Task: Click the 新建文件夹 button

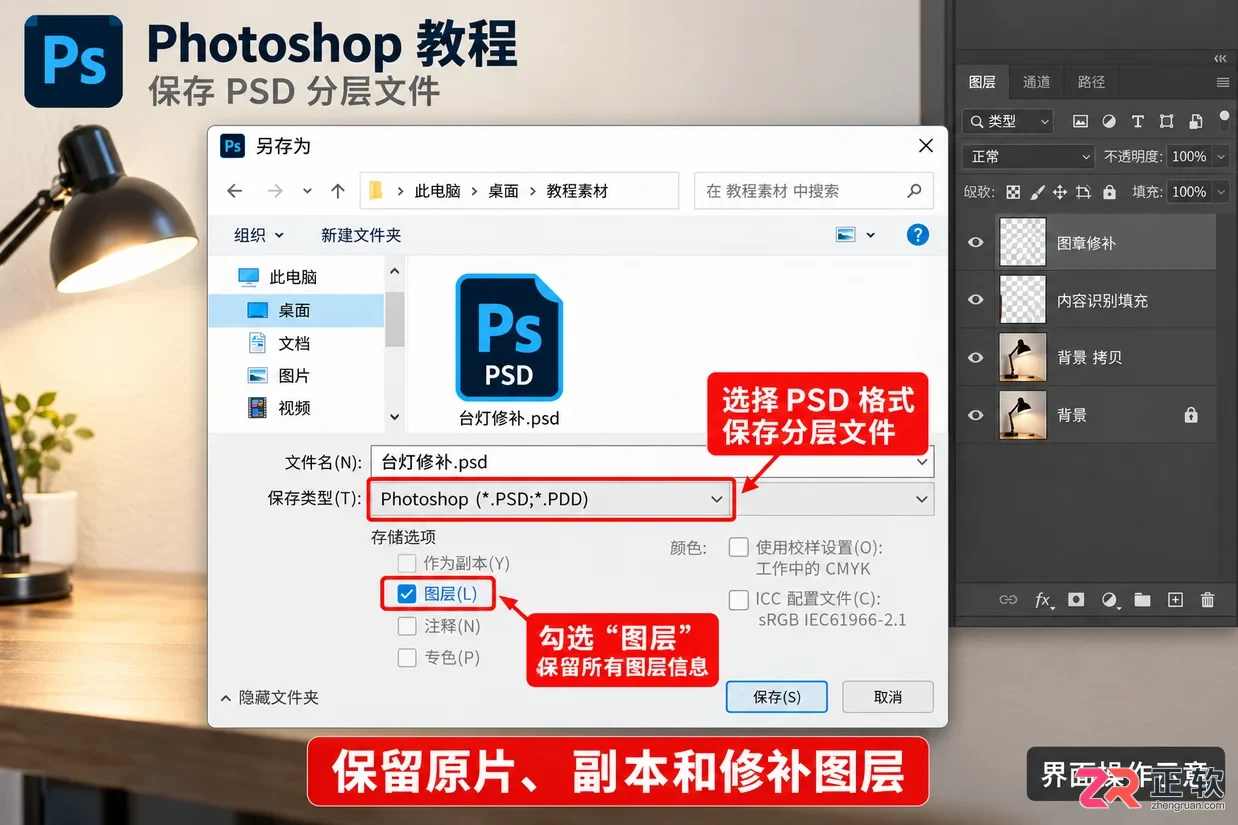Action: pyautogui.click(x=361, y=235)
